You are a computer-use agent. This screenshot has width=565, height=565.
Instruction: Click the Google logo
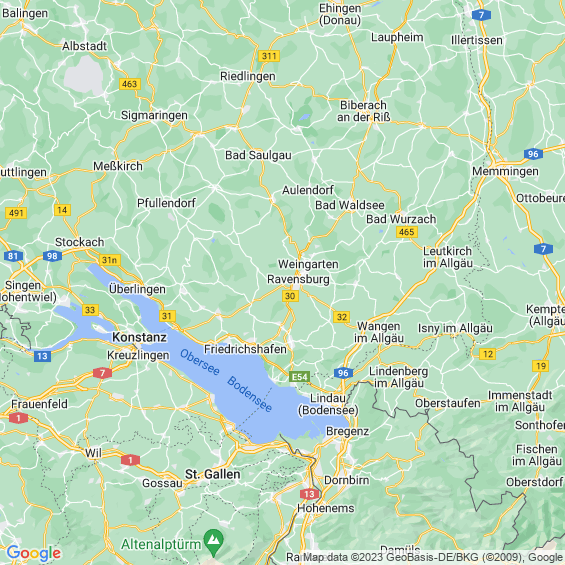click(x=34, y=553)
